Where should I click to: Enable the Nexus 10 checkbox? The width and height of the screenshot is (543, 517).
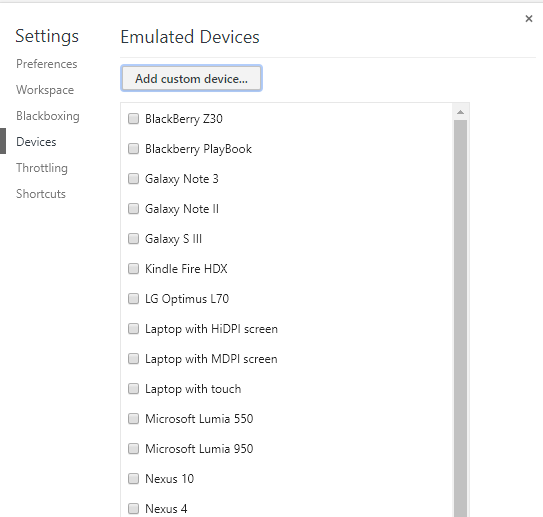coord(133,479)
